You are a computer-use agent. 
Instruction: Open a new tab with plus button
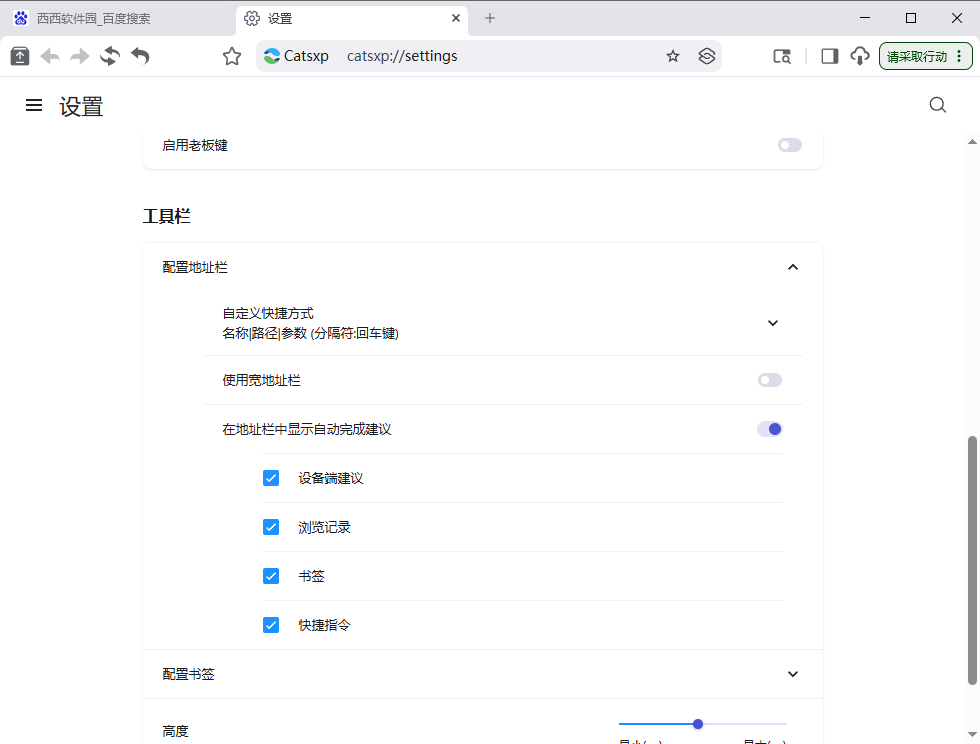(490, 18)
